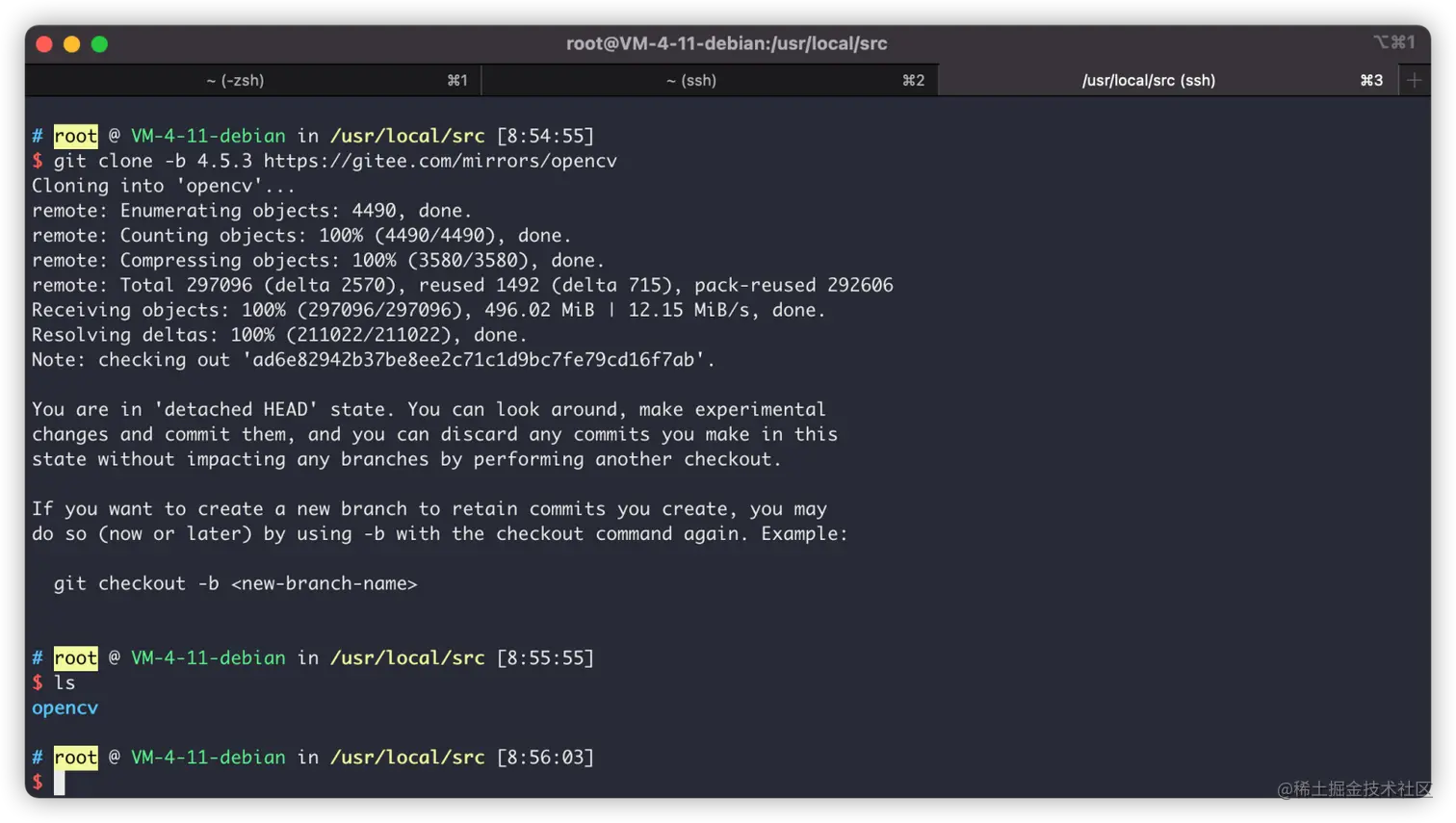Click the [8:56:03] timestamp

545,758
